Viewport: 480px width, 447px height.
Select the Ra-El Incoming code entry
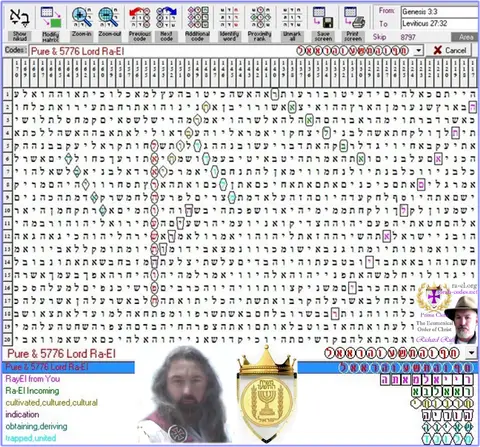32,391
